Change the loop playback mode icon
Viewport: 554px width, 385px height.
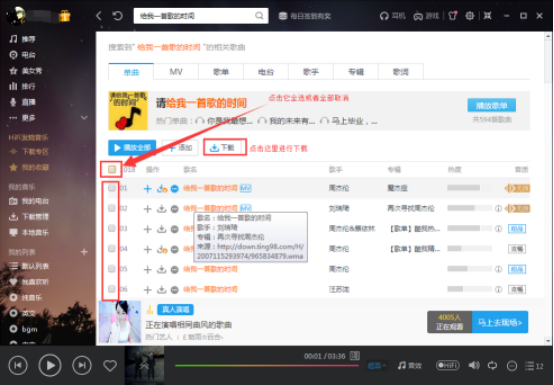click(493, 365)
